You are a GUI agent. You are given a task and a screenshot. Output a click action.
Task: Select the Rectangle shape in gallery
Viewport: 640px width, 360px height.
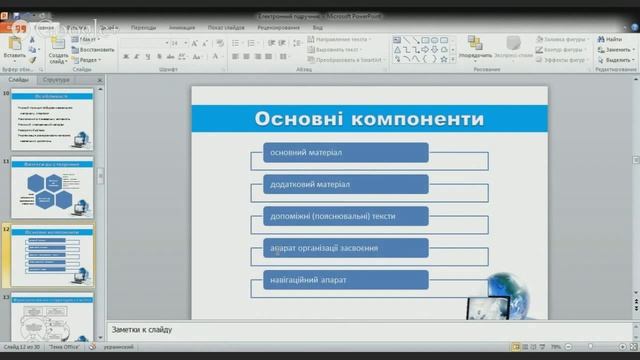425,40
